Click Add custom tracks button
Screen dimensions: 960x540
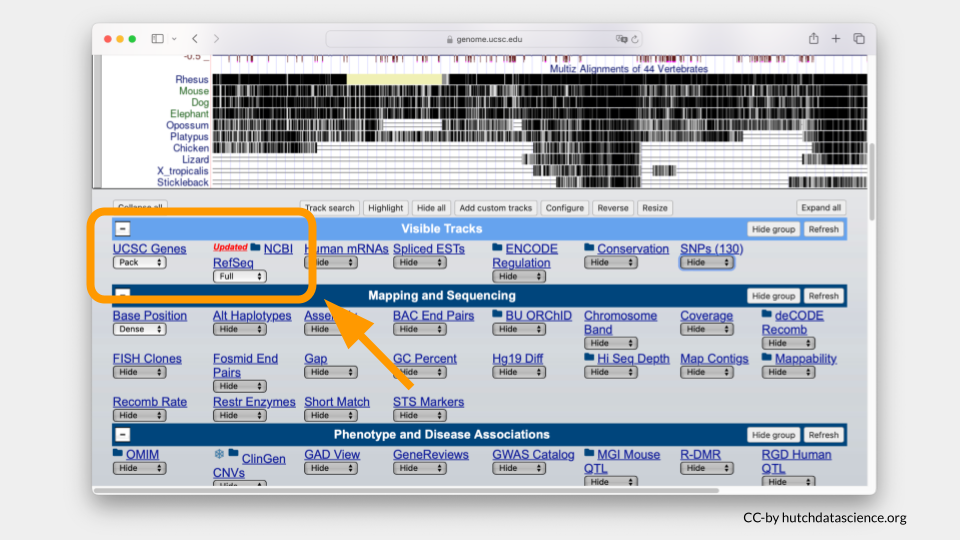pyautogui.click(x=495, y=208)
